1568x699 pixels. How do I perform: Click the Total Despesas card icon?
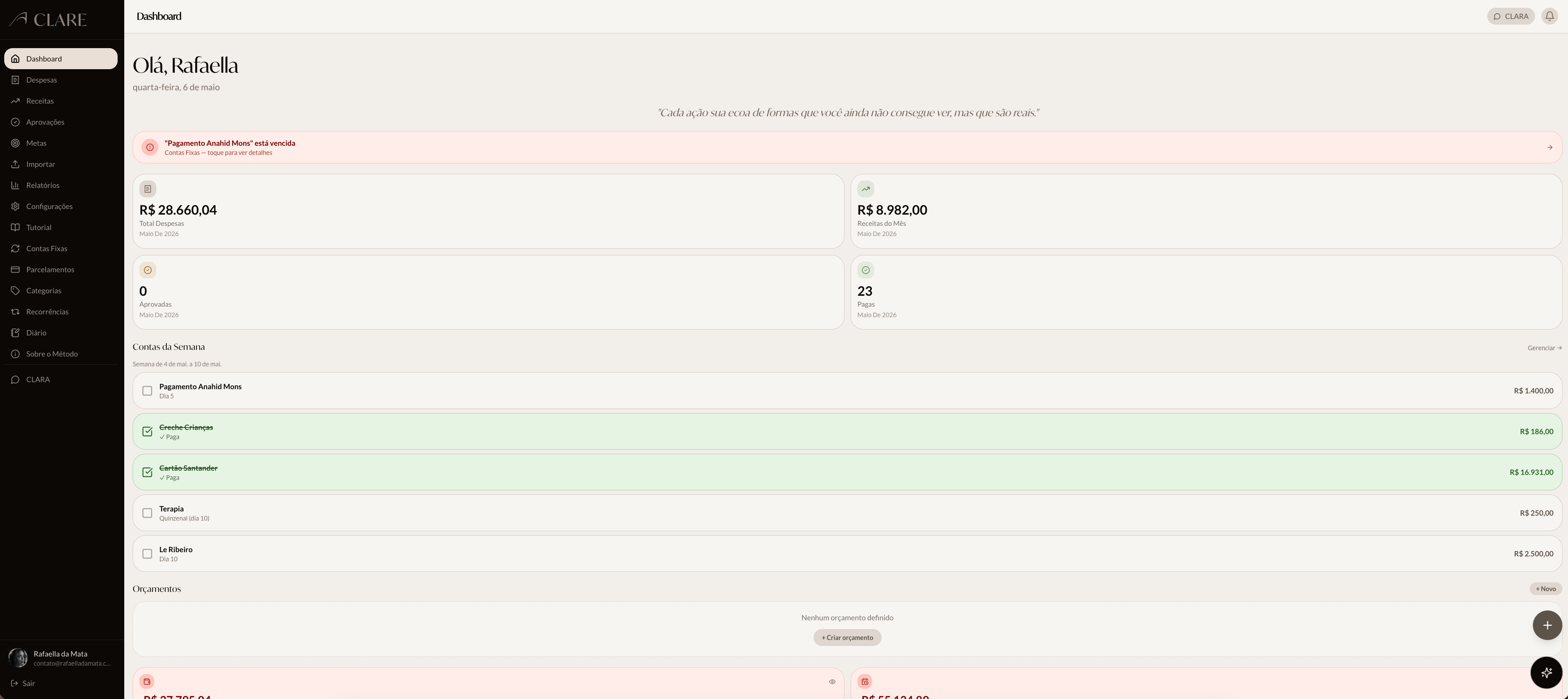click(147, 189)
